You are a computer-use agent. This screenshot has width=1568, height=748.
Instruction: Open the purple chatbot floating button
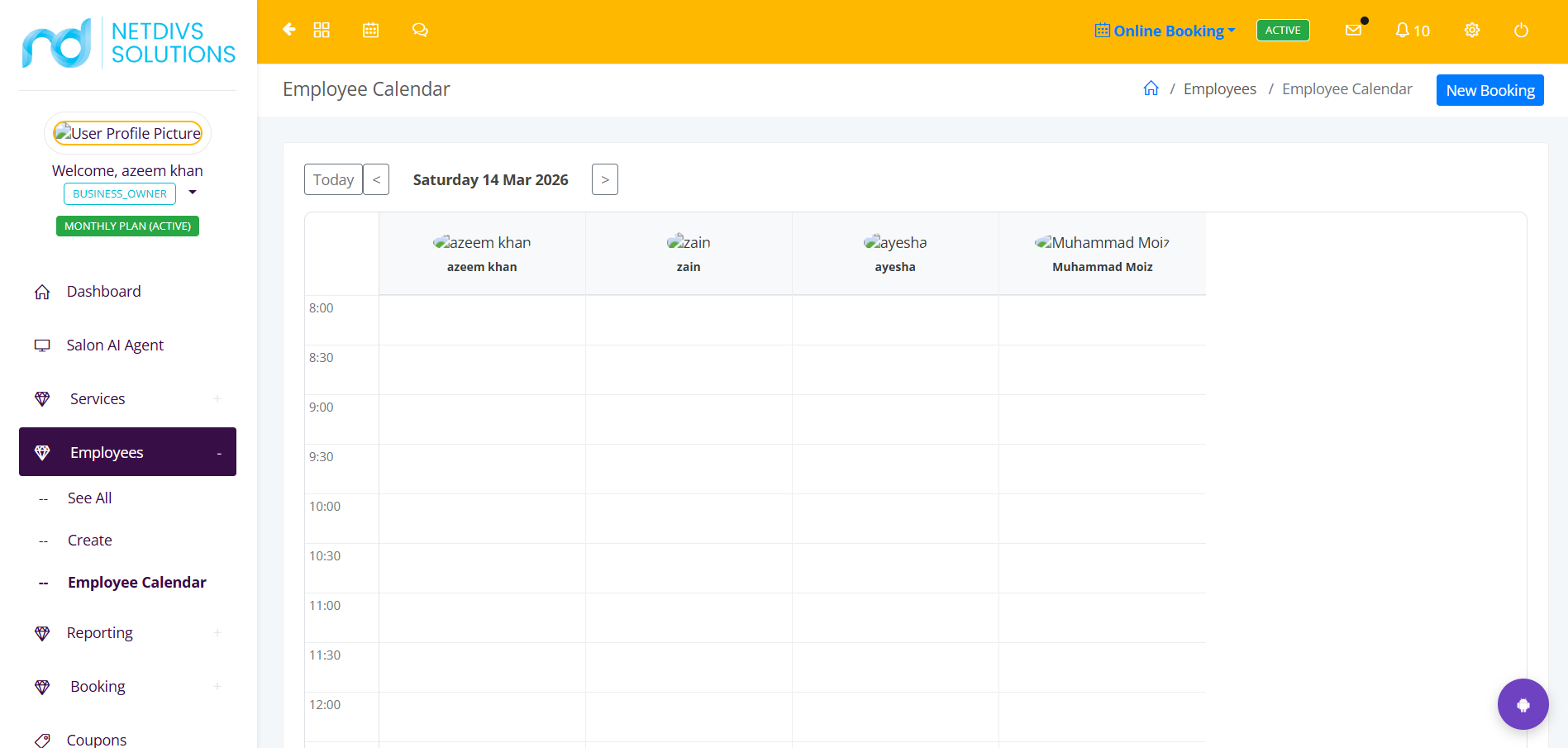(1523, 704)
